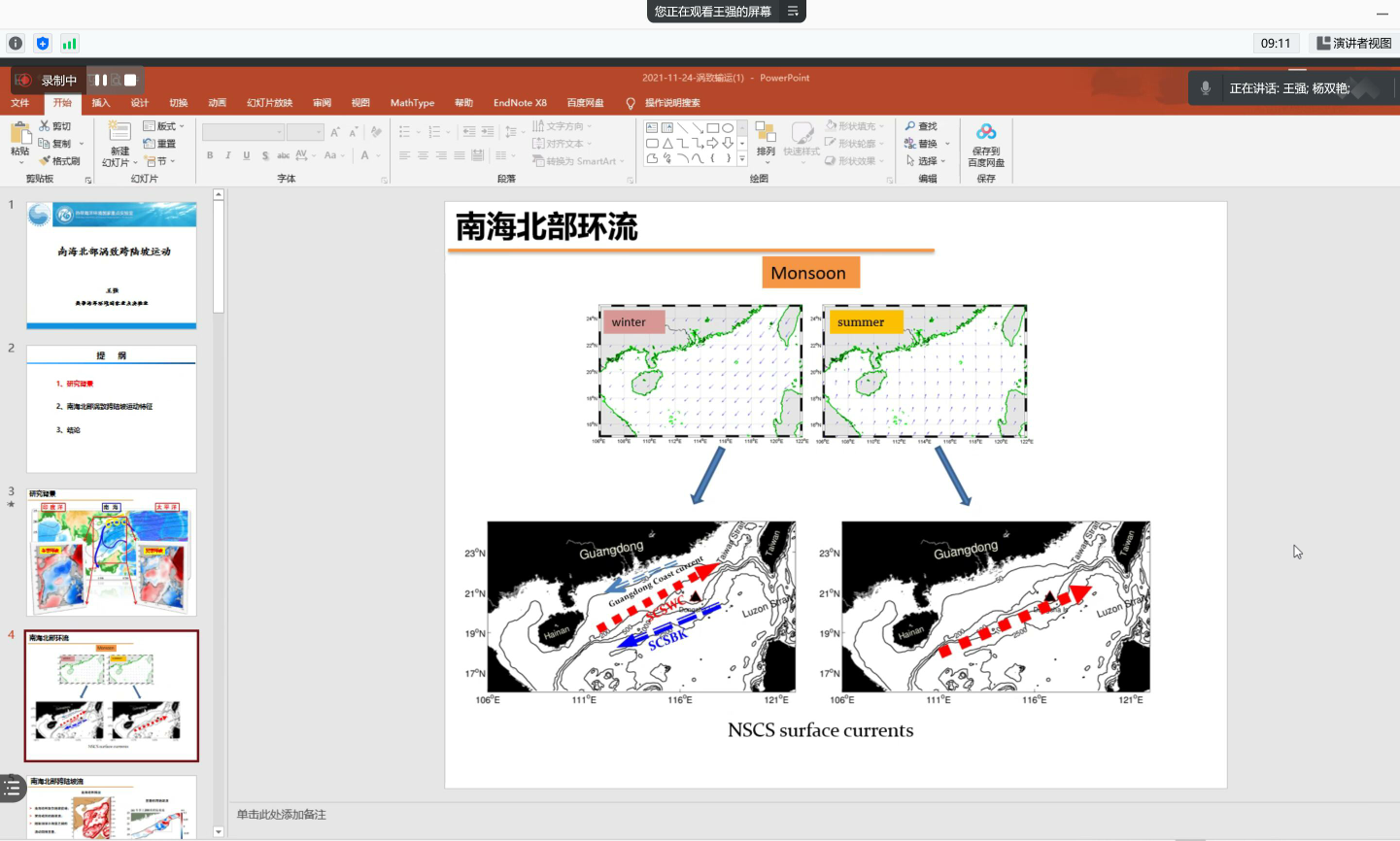The image size is (1400, 841).
Task: Toggle Bold formatting
Action: coord(210,155)
